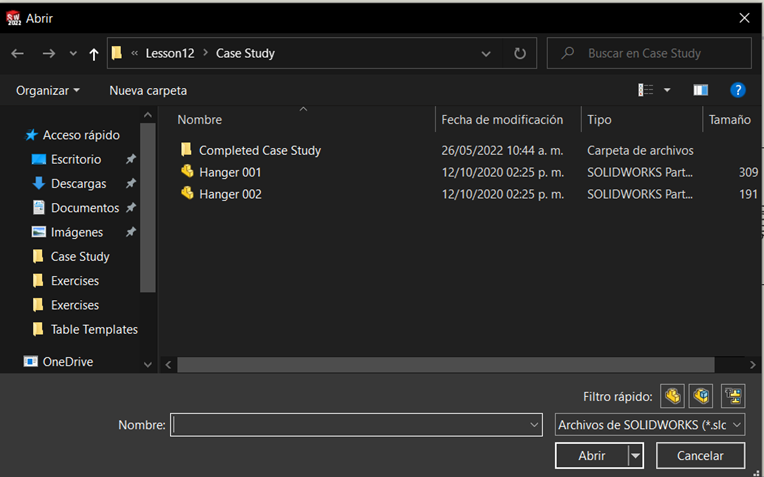764x477 pixels.
Task: Click file list scroll right arrow
Action: click(752, 364)
